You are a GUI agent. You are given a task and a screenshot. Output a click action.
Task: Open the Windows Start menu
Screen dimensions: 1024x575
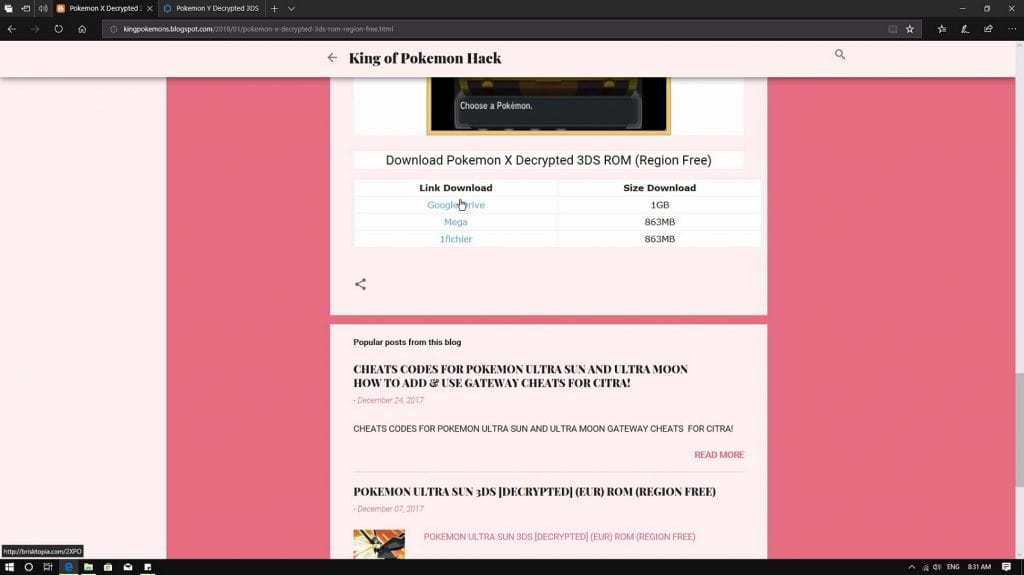[x=9, y=567]
